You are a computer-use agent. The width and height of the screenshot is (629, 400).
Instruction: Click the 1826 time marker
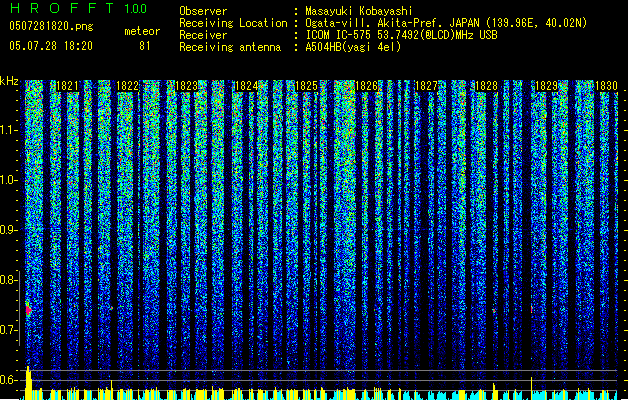click(367, 86)
